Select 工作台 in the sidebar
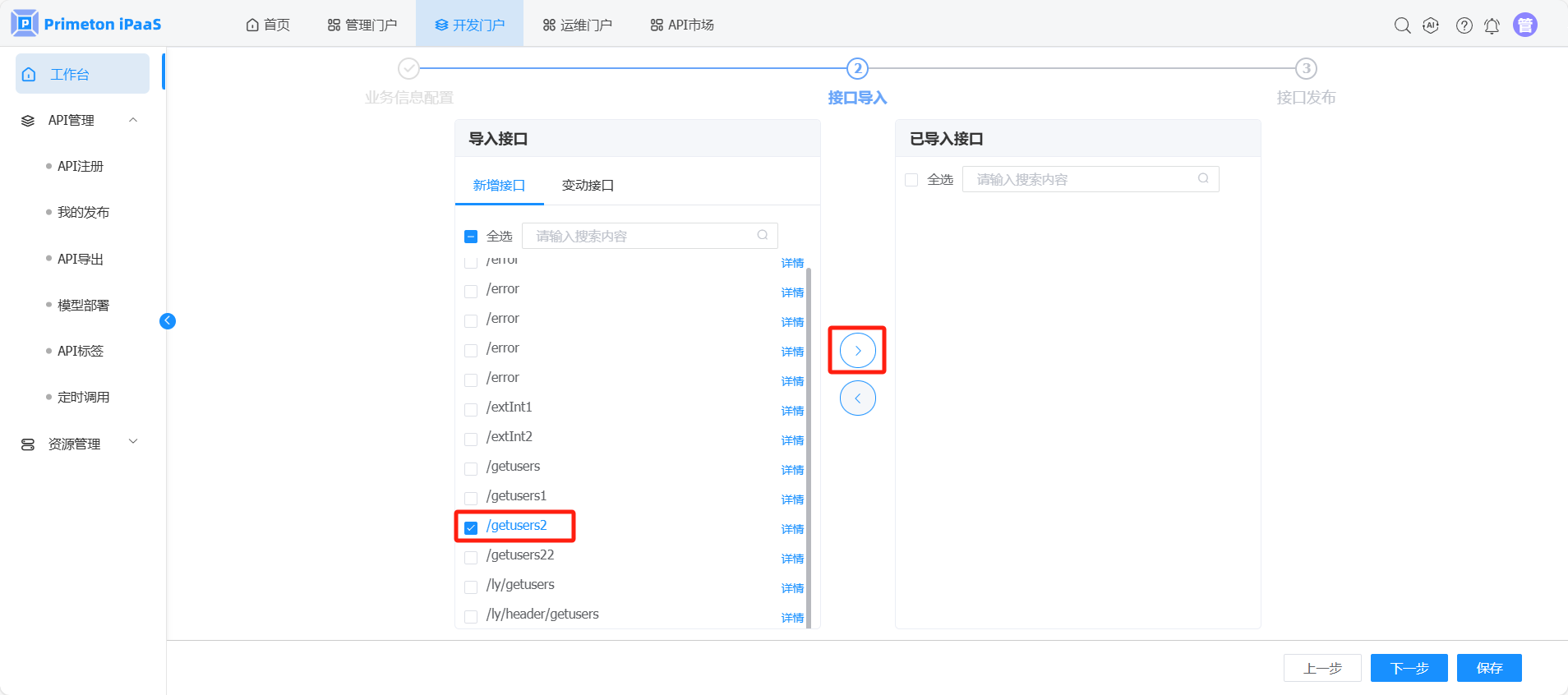The image size is (1568, 695). coord(82,74)
